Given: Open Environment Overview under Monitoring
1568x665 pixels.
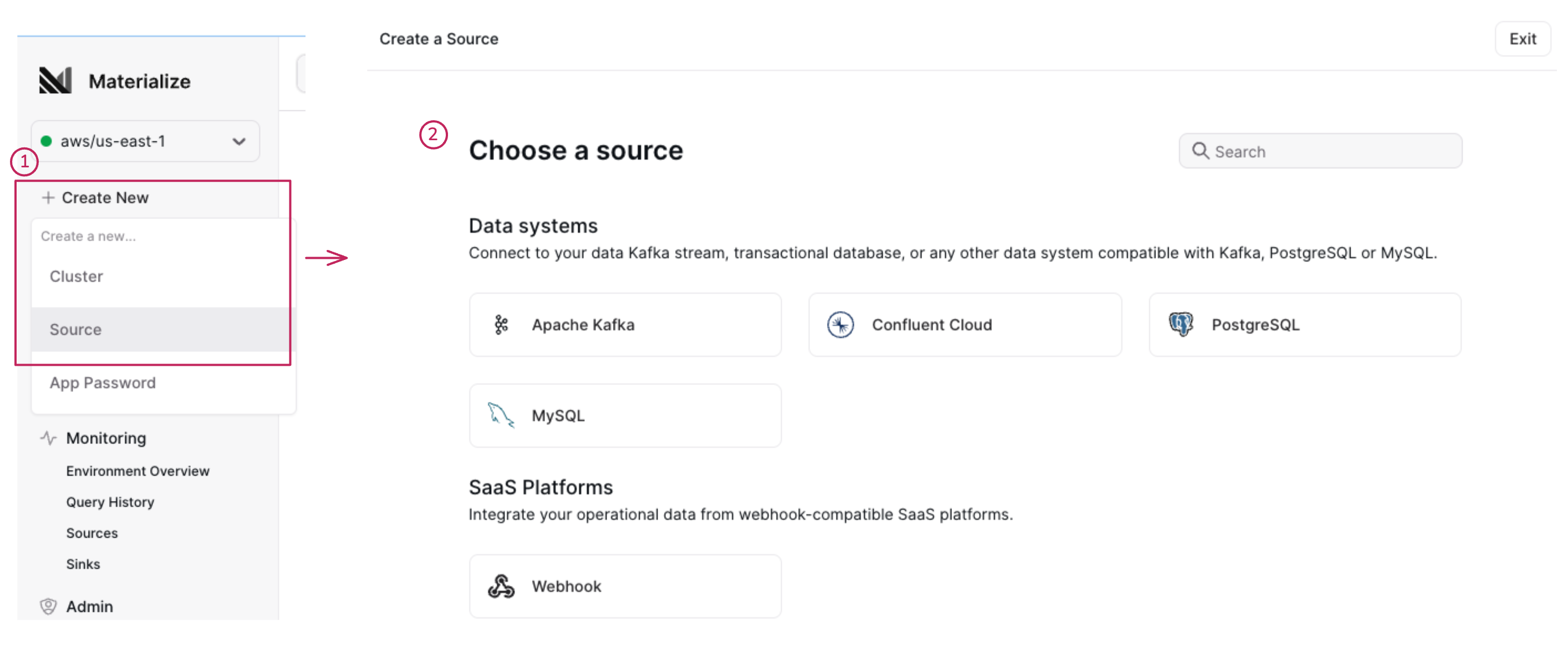Looking at the screenshot, I should point(137,470).
